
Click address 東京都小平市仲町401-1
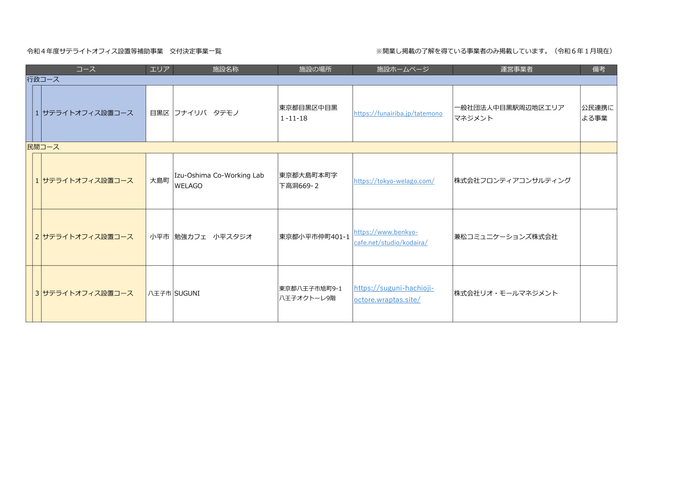(314, 237)
